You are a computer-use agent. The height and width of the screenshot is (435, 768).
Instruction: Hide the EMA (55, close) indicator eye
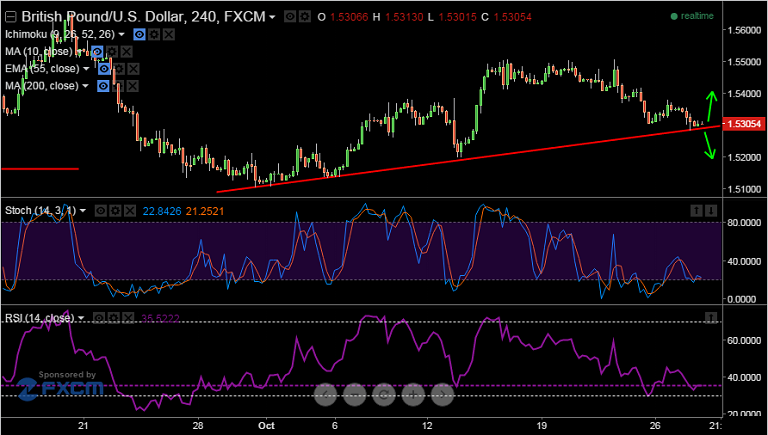pyautogui.click(x=104, y=69)
